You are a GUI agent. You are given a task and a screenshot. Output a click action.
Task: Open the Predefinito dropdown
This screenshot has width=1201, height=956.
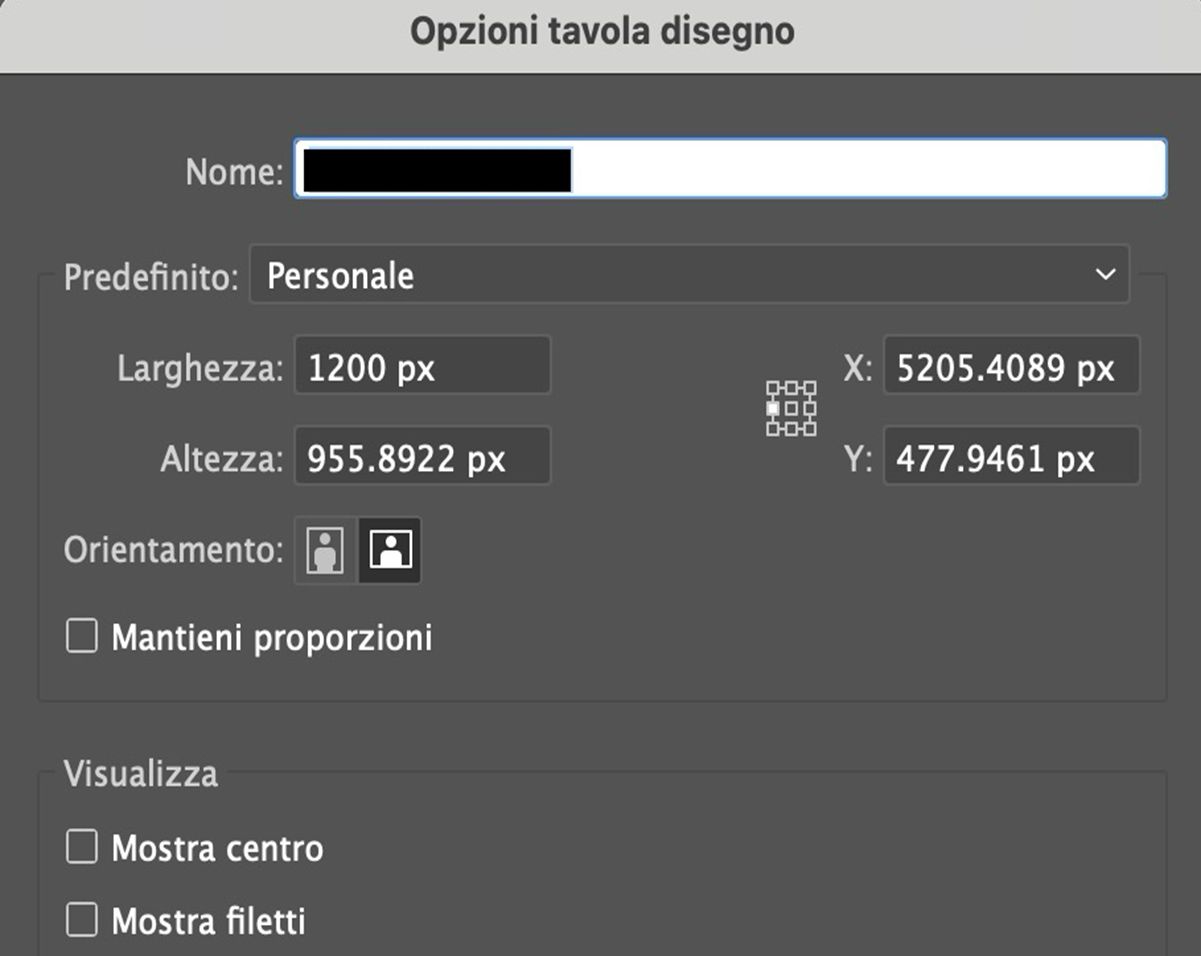tap(690, 275)
